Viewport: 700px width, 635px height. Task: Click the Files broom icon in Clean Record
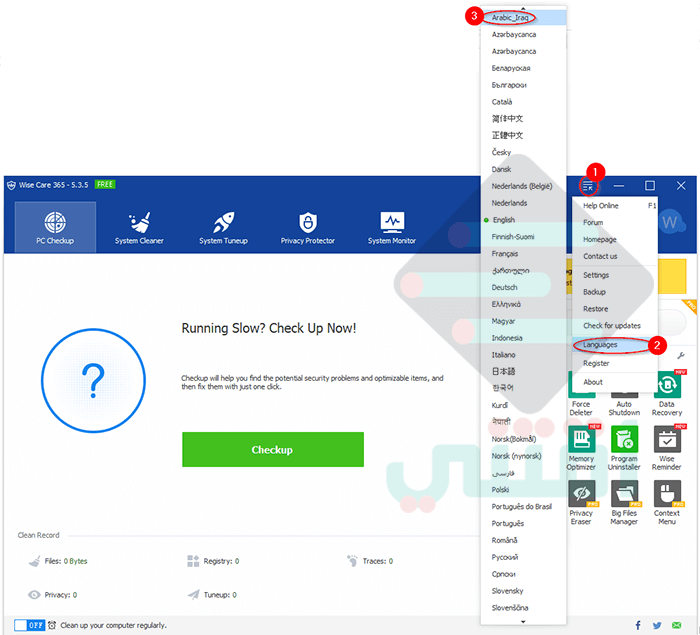coord(34,561)
